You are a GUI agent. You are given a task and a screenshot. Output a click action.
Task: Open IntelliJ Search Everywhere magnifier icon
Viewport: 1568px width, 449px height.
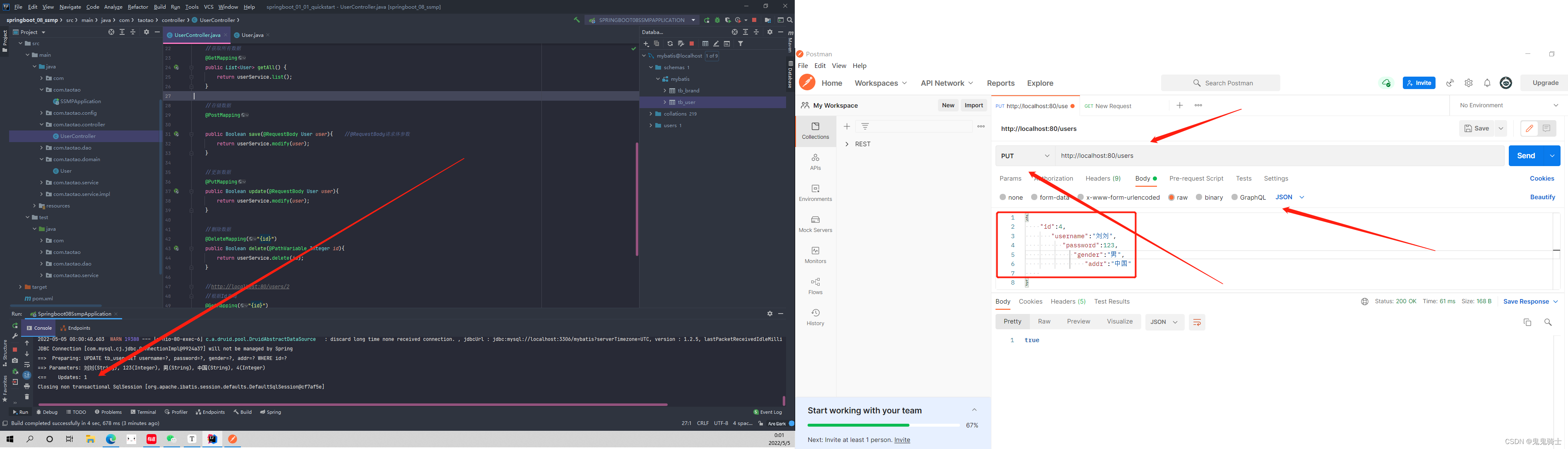789,20
